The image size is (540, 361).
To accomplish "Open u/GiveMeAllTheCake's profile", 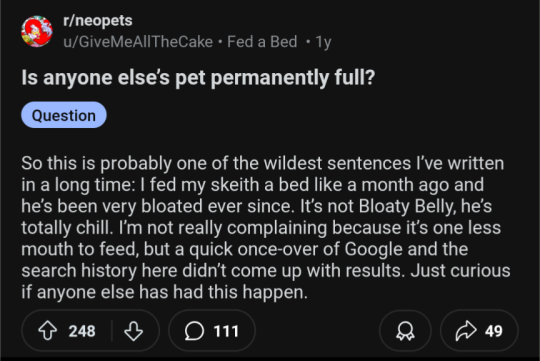I will pos(138,42).
